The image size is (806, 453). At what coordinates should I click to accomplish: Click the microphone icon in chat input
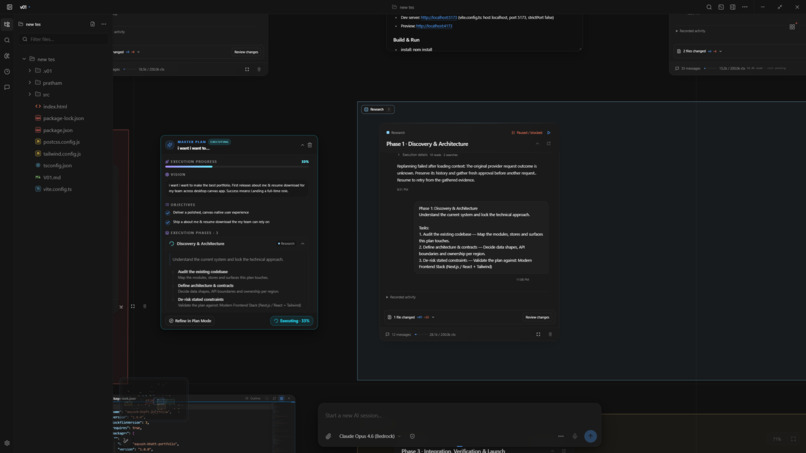[x=575, y=436]
